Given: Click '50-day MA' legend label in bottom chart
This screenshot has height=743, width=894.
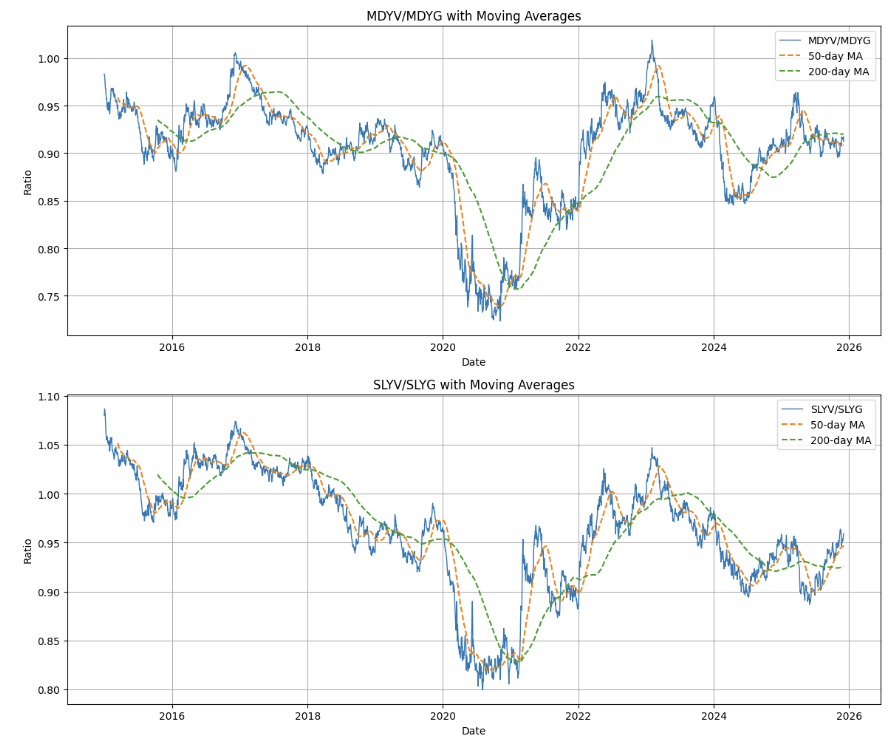Looking at the screenshot, I should click(836, 425).
